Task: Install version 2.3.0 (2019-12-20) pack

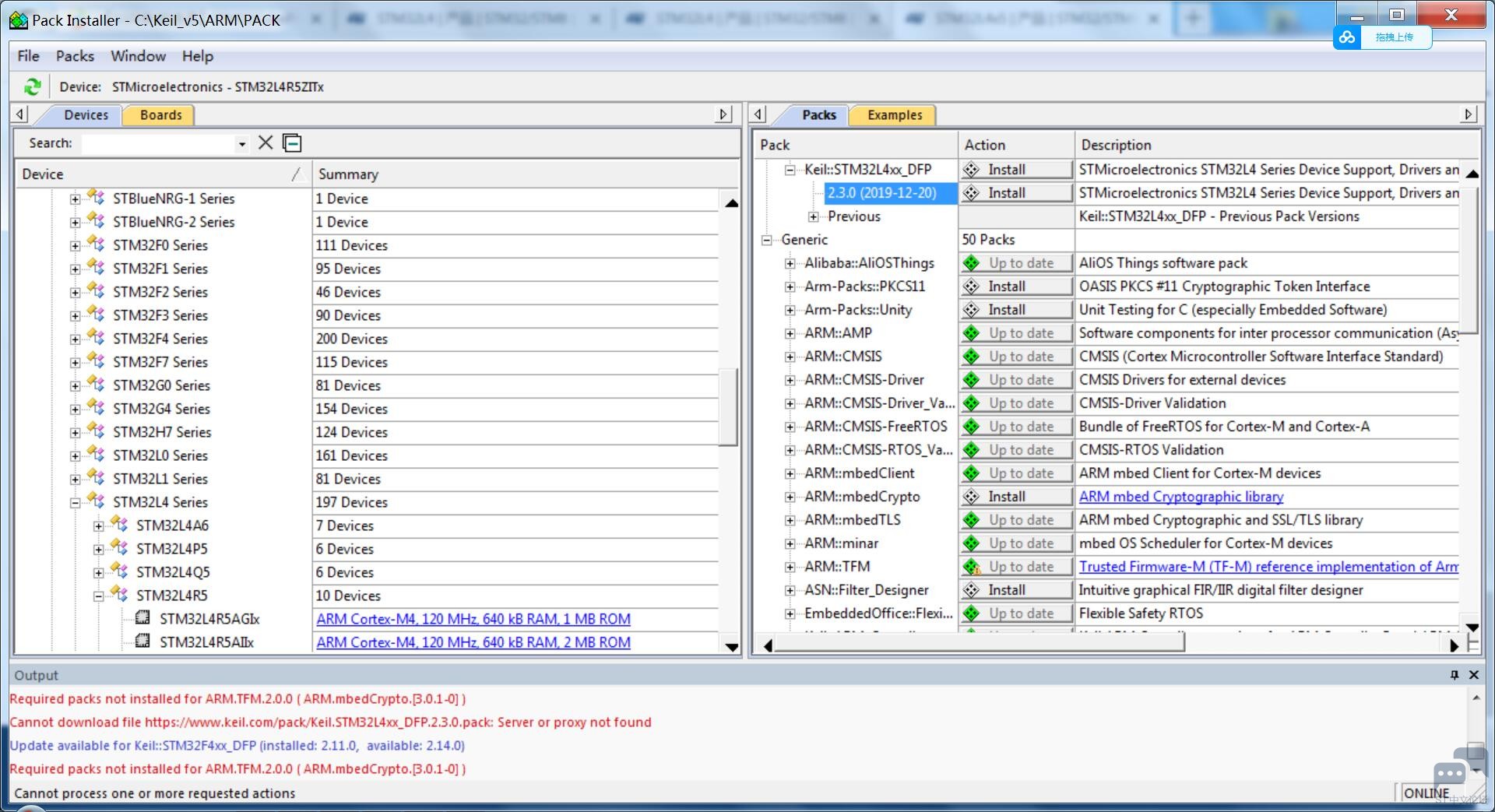Action: (1016, 192)
